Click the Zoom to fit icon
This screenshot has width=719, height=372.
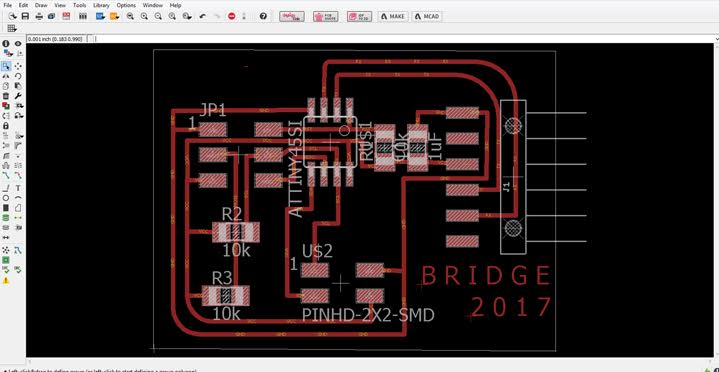(130, 17)
